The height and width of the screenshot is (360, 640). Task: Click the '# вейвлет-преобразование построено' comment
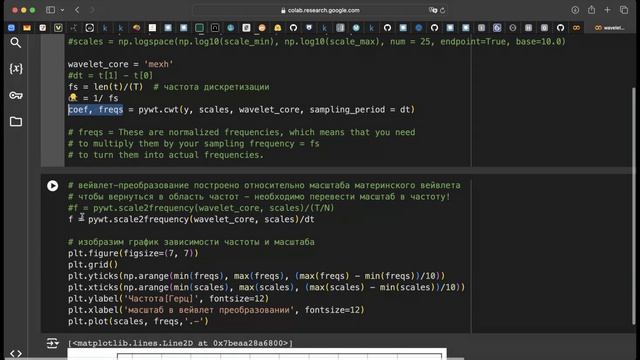coord(264,185)
